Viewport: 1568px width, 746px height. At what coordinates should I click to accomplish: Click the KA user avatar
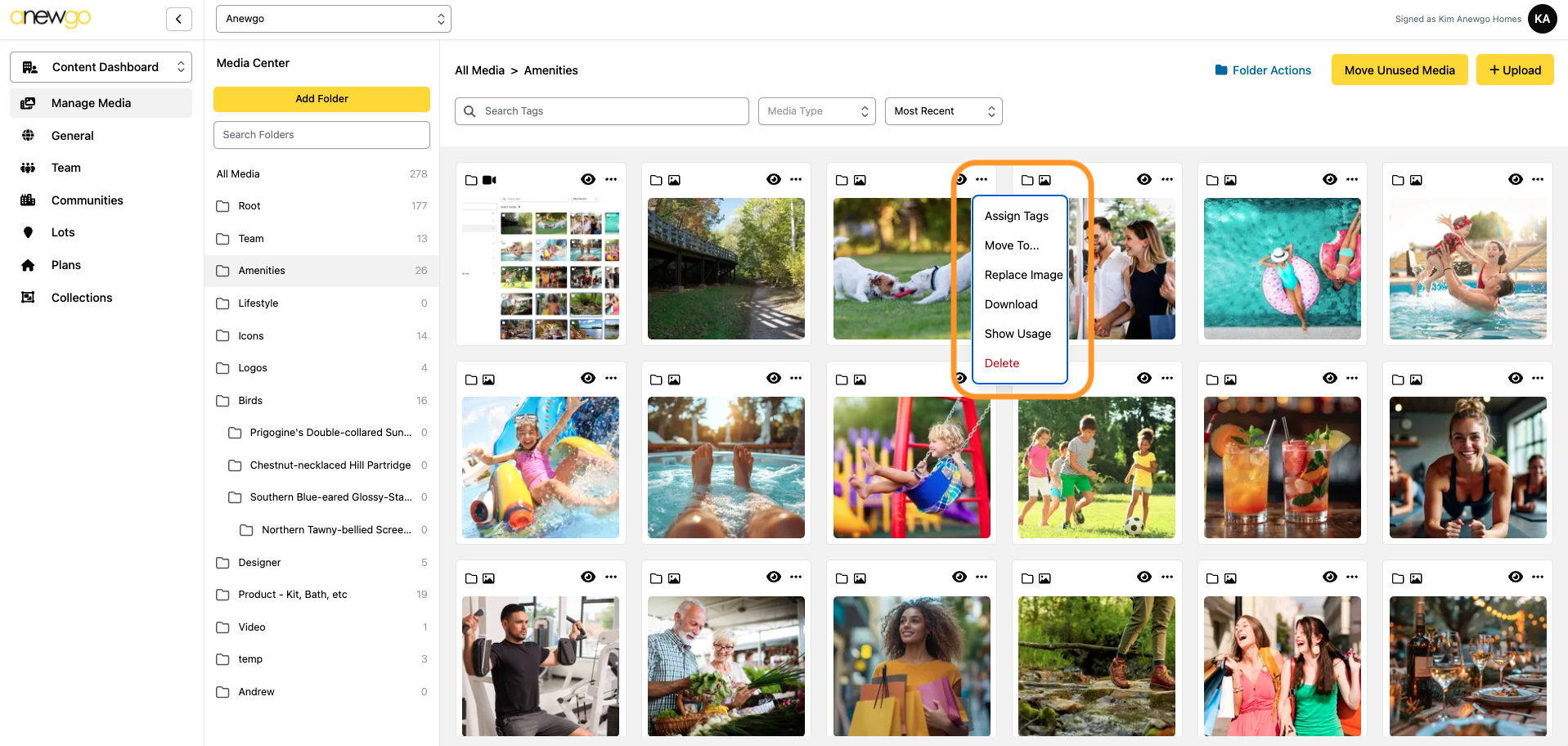[1542, 19]
